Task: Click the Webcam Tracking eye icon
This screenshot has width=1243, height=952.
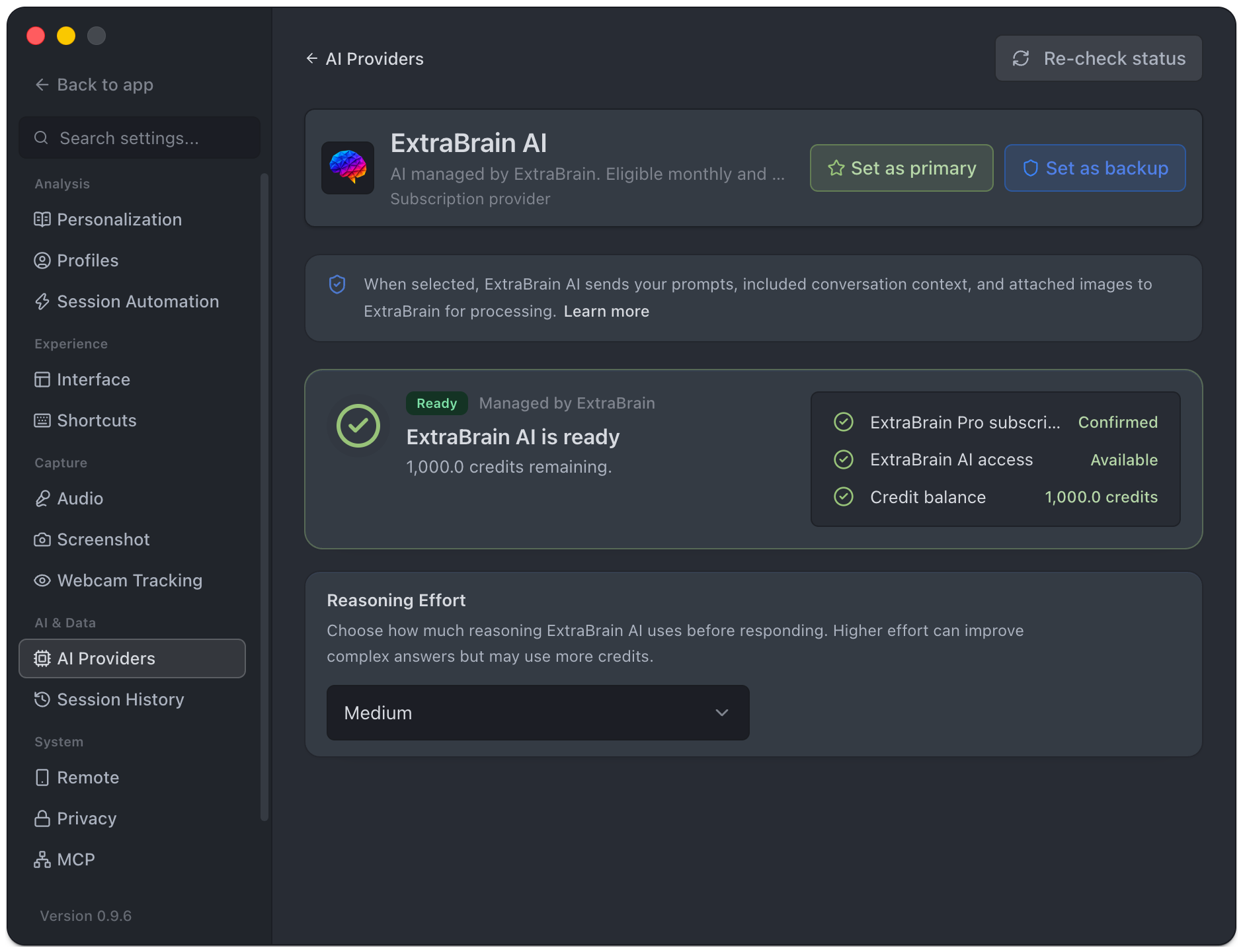Action: pyautogui.click(x=42, y=580)
